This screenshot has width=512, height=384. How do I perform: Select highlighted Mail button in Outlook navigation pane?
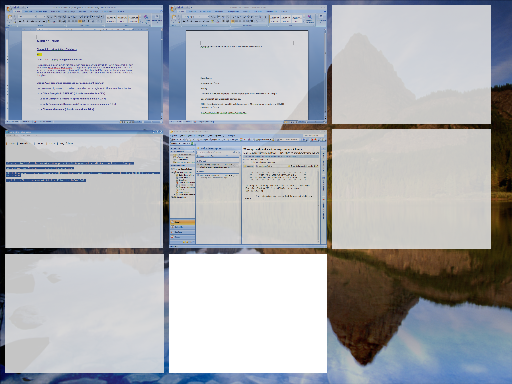tap(182, 222)
